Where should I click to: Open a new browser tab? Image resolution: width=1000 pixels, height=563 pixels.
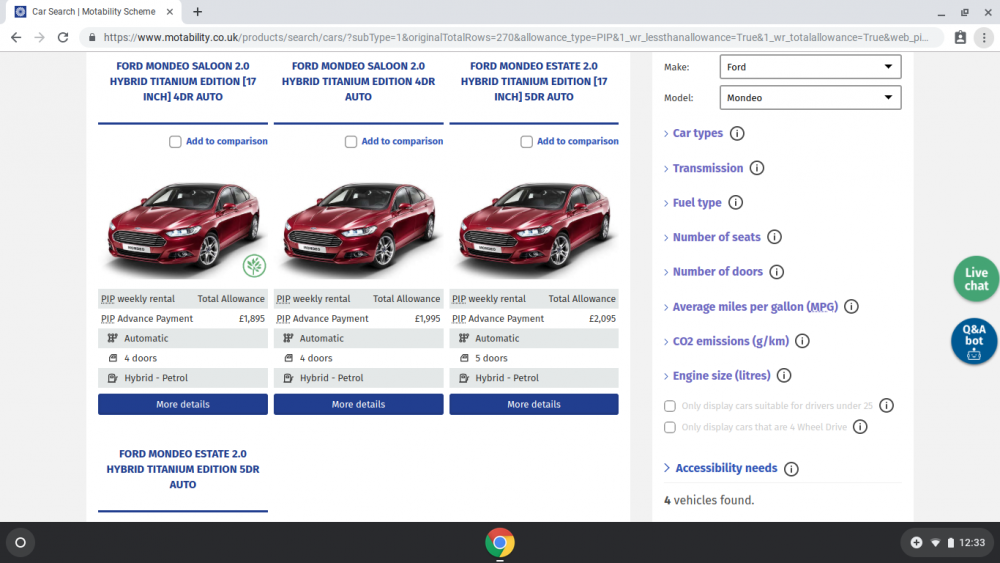[x=198, y=11]
